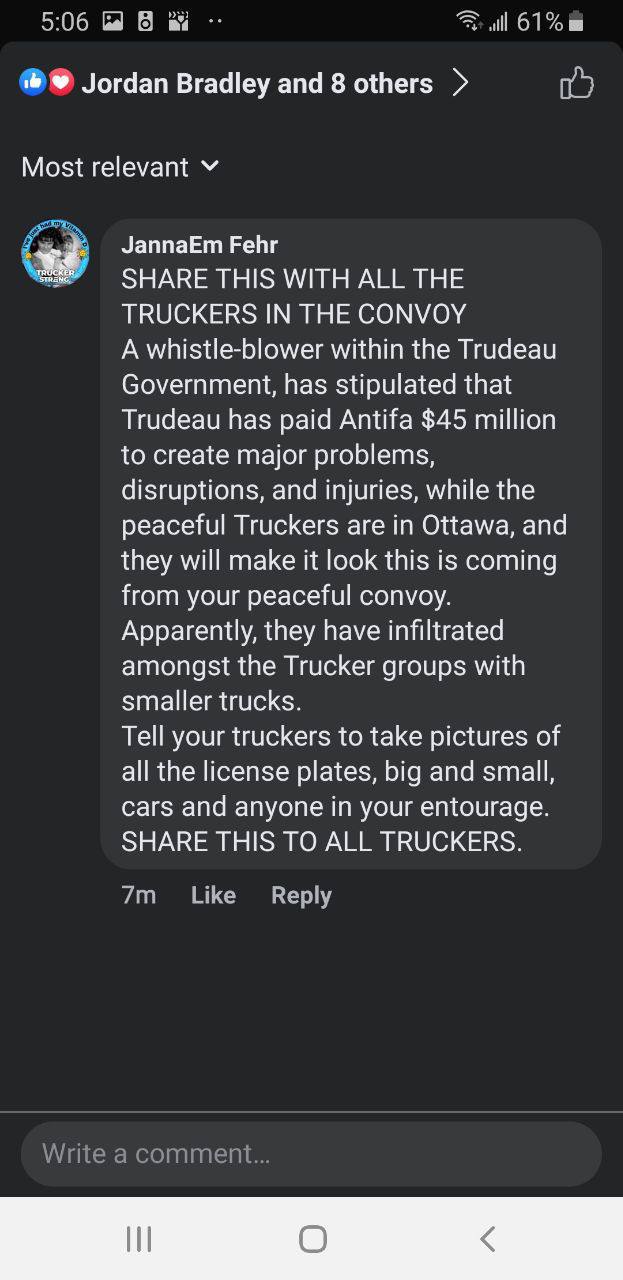Open reactions list via right chevron
The width and height of the screenshot is (623, 1280).
[x=459, y=83]
